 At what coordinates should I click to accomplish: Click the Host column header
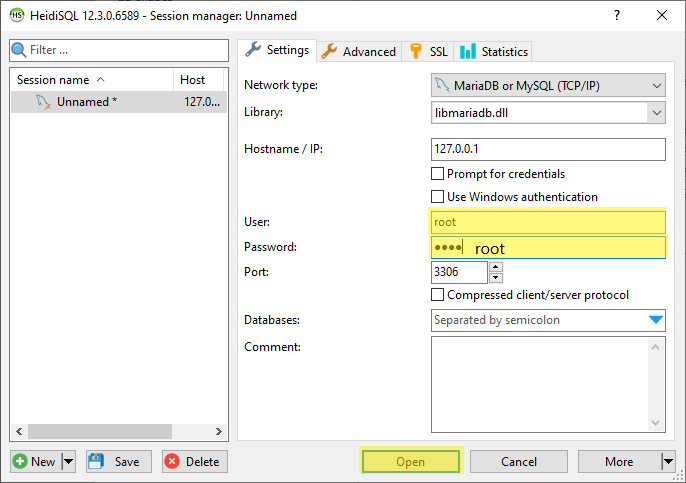tap(199, 80)
